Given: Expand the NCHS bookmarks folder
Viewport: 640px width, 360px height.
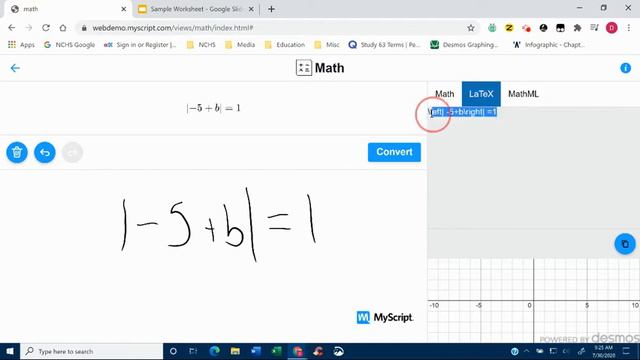Looking at the screenshot, I should [x=201, y=44].
